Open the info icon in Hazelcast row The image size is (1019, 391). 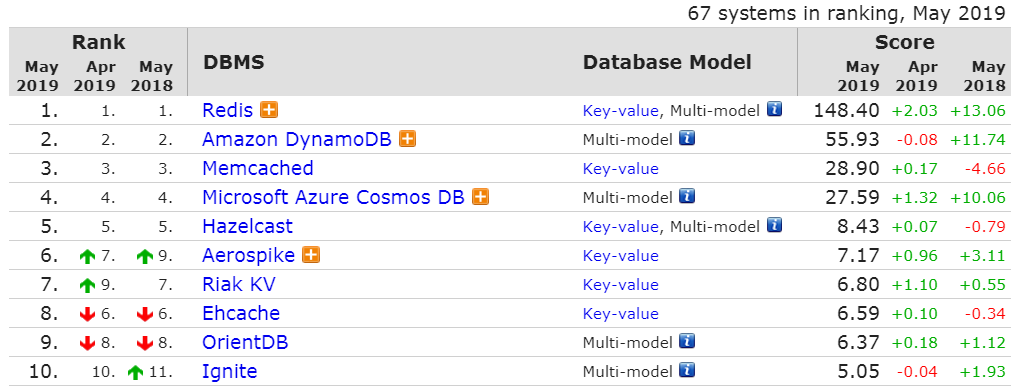click(774, 225)
